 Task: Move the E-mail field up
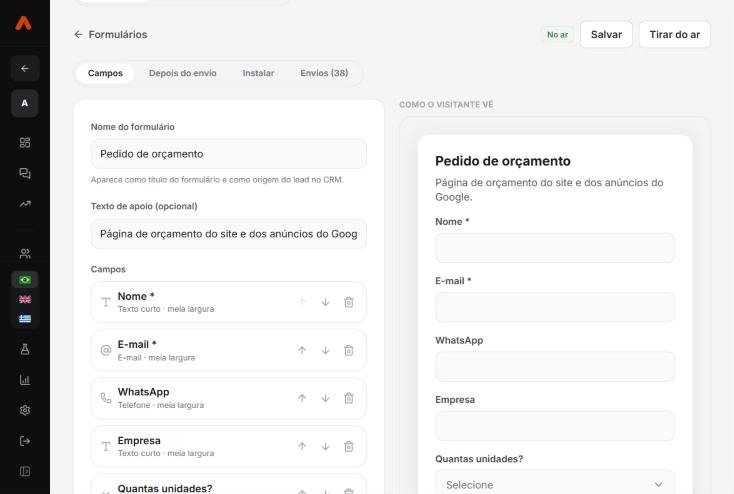click(x=302, y=350)
